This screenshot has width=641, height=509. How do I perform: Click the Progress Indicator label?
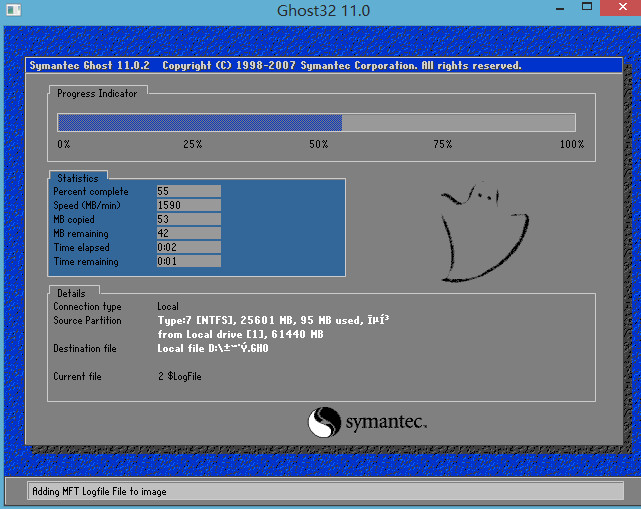[x=97, y=94]
